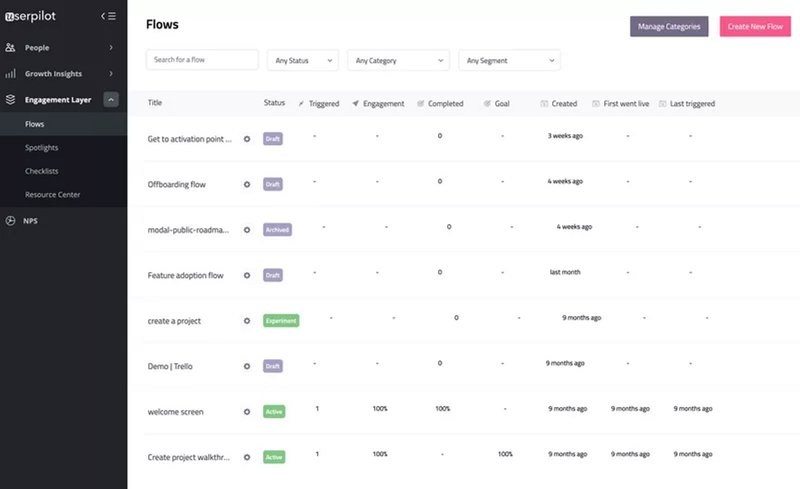800x489 pixels.
Task: Collapse the sidebar with the menu icon
Action: point(109,16)
